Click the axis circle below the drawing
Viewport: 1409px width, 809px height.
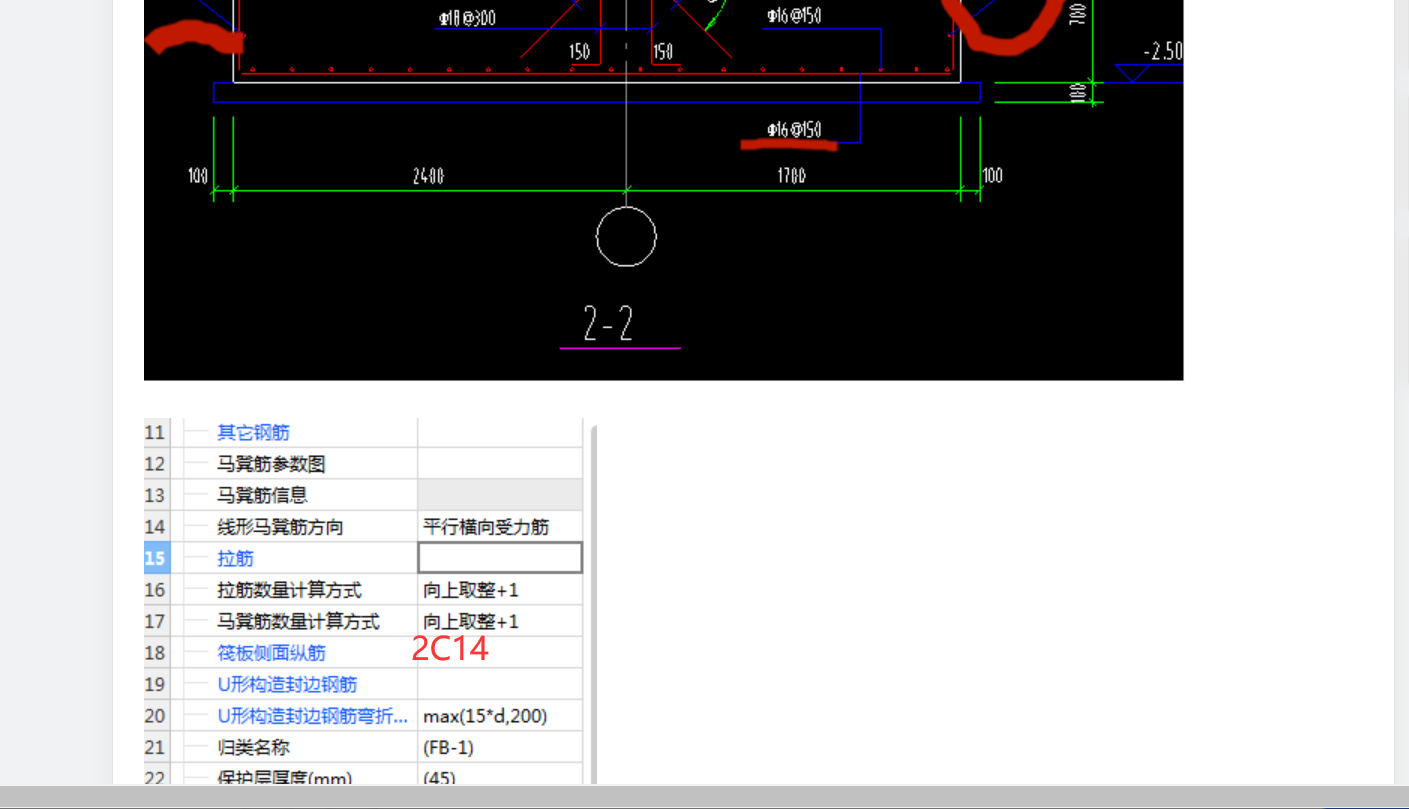tap(626, 237)
